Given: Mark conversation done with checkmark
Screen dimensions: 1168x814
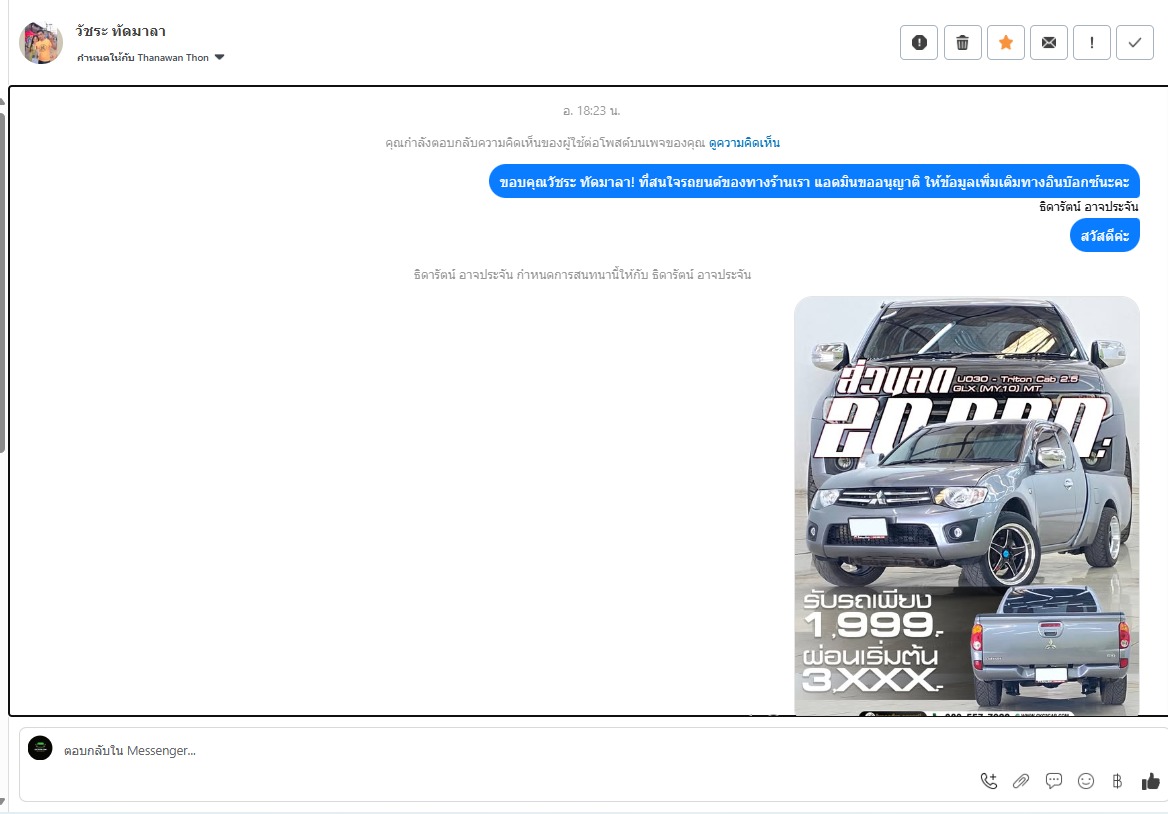Looking at the screenshot, I should tap(1134, 42).
